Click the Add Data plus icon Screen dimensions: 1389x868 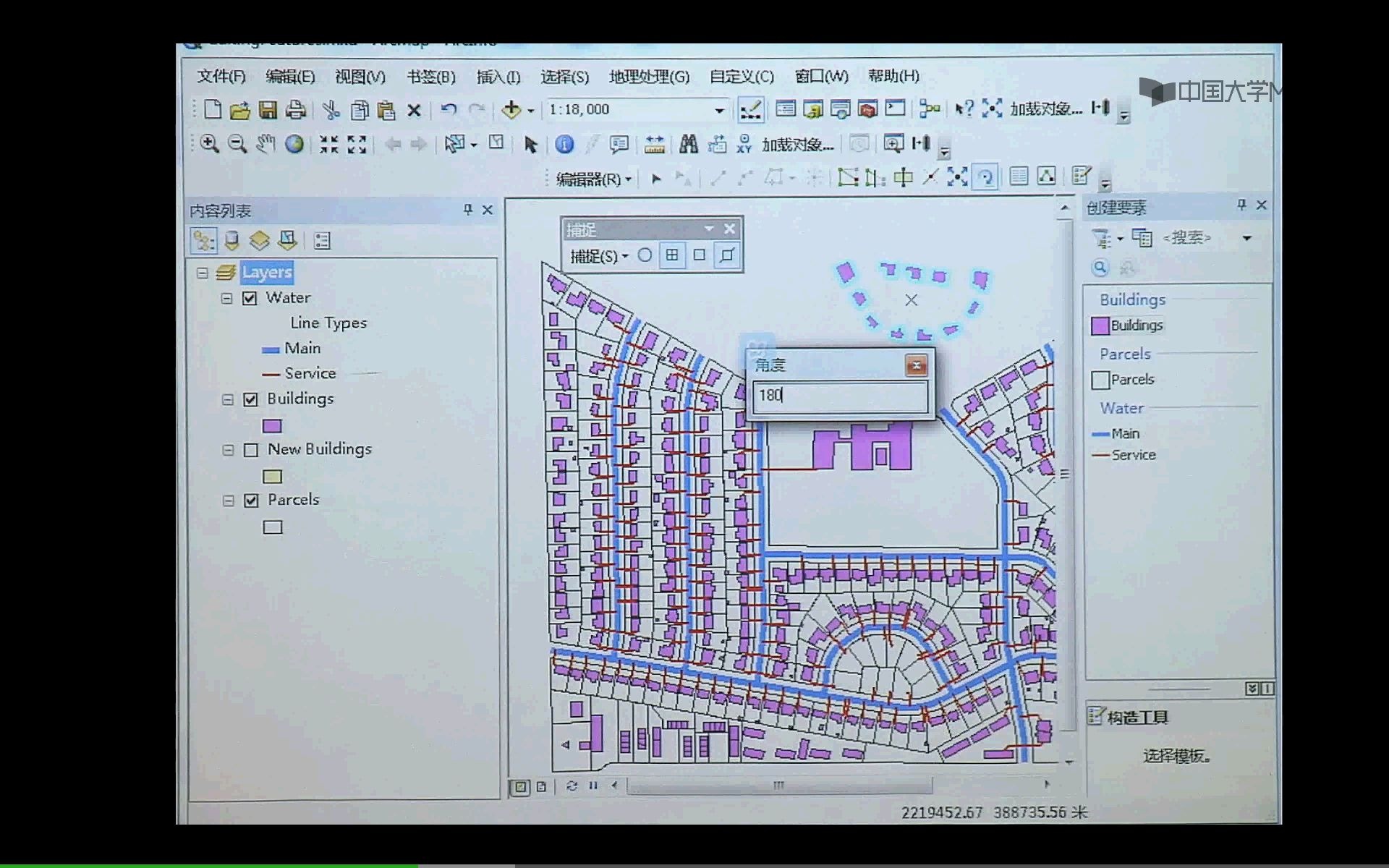511,110
